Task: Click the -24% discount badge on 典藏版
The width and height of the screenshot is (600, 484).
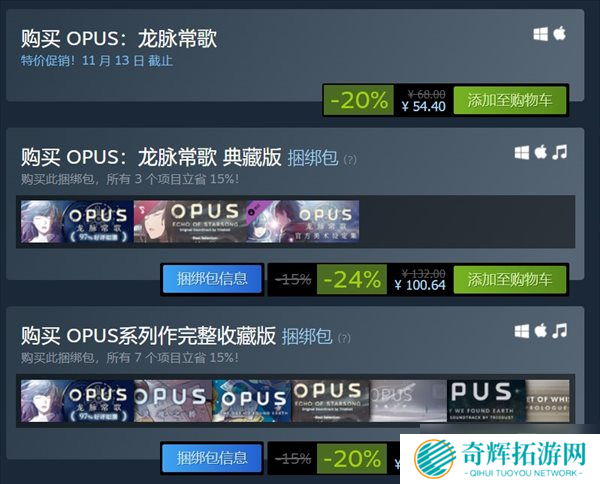Action: (x=352, y=279)
